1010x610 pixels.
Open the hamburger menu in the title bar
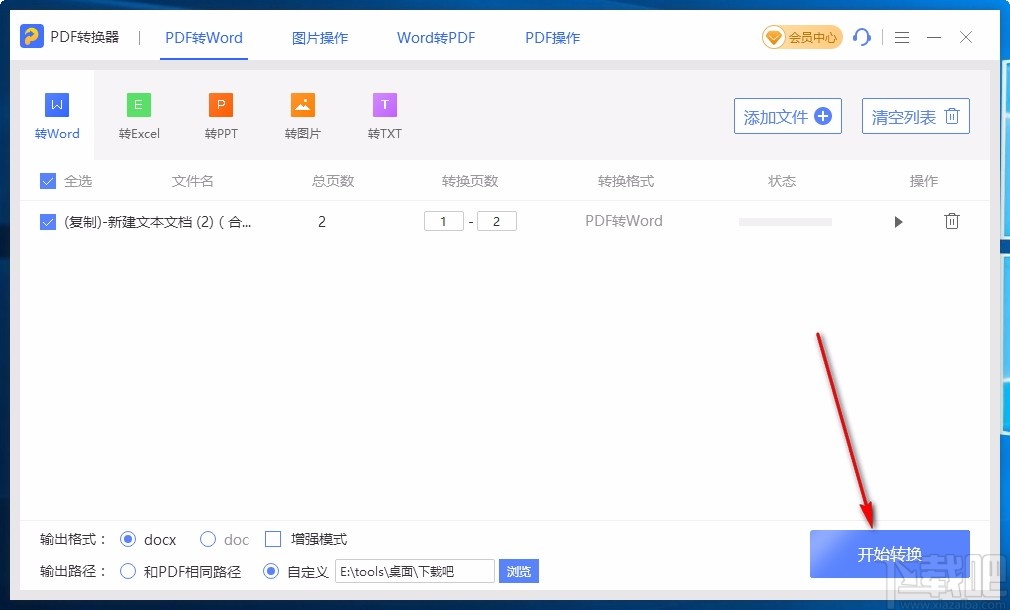[x=901, y=37]
